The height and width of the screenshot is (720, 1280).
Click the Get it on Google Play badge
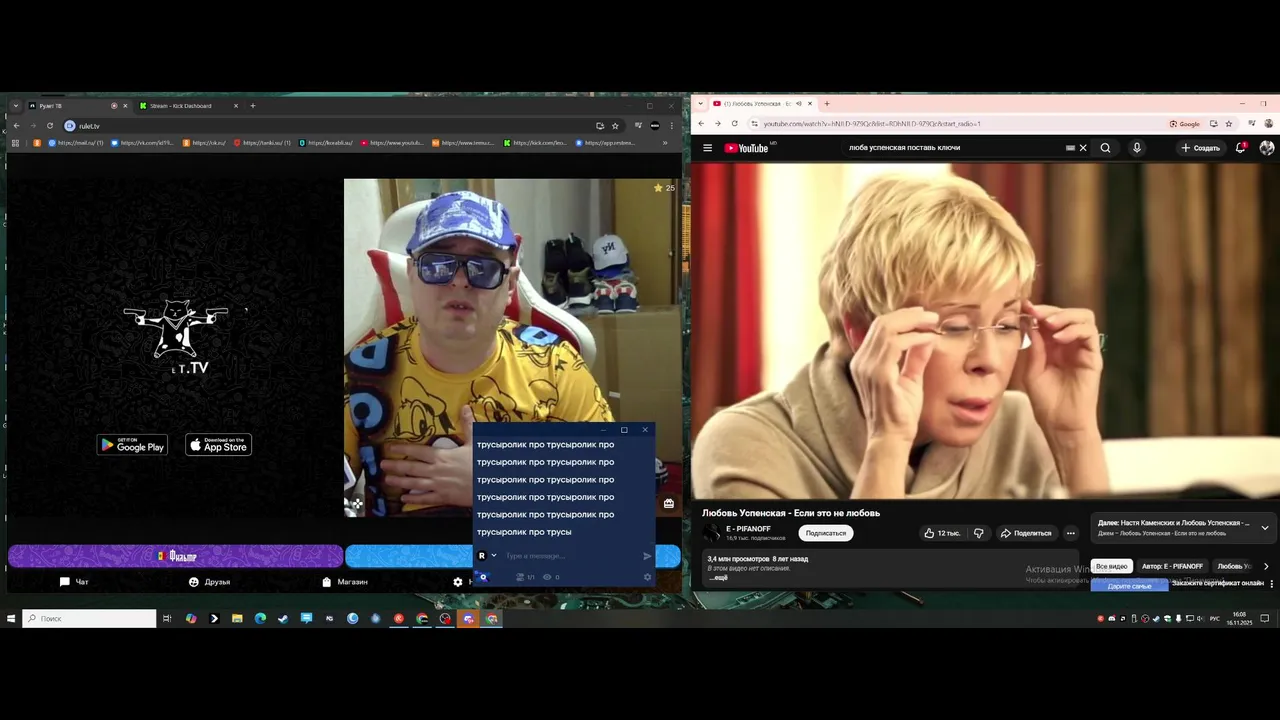point(132,445)
